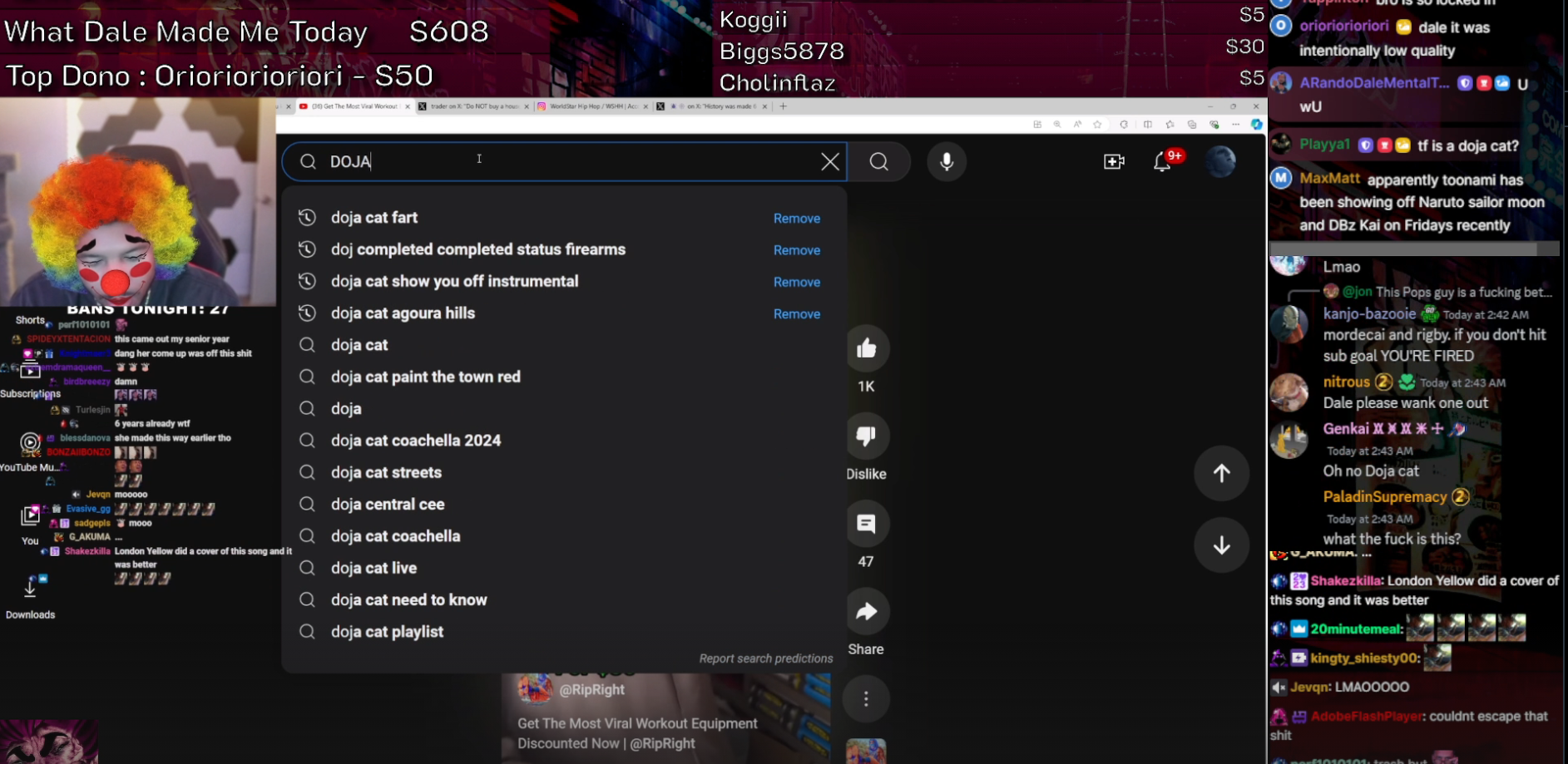This screenshot has width=1568, height=764.
Task: Select suggestion 'doja cat agoura hills'
Action: 403,313
